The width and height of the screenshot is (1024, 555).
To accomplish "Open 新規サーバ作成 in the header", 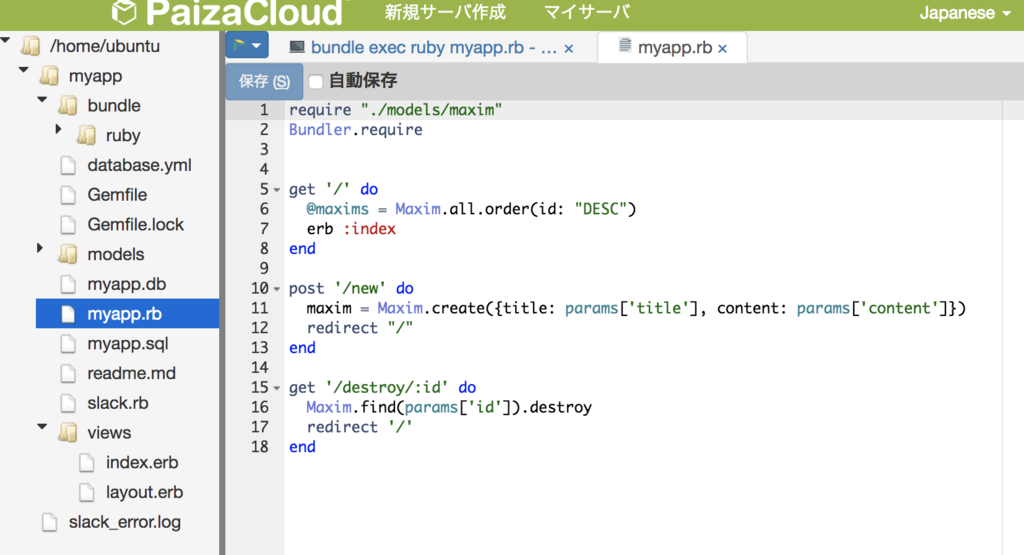I will 445,12.
